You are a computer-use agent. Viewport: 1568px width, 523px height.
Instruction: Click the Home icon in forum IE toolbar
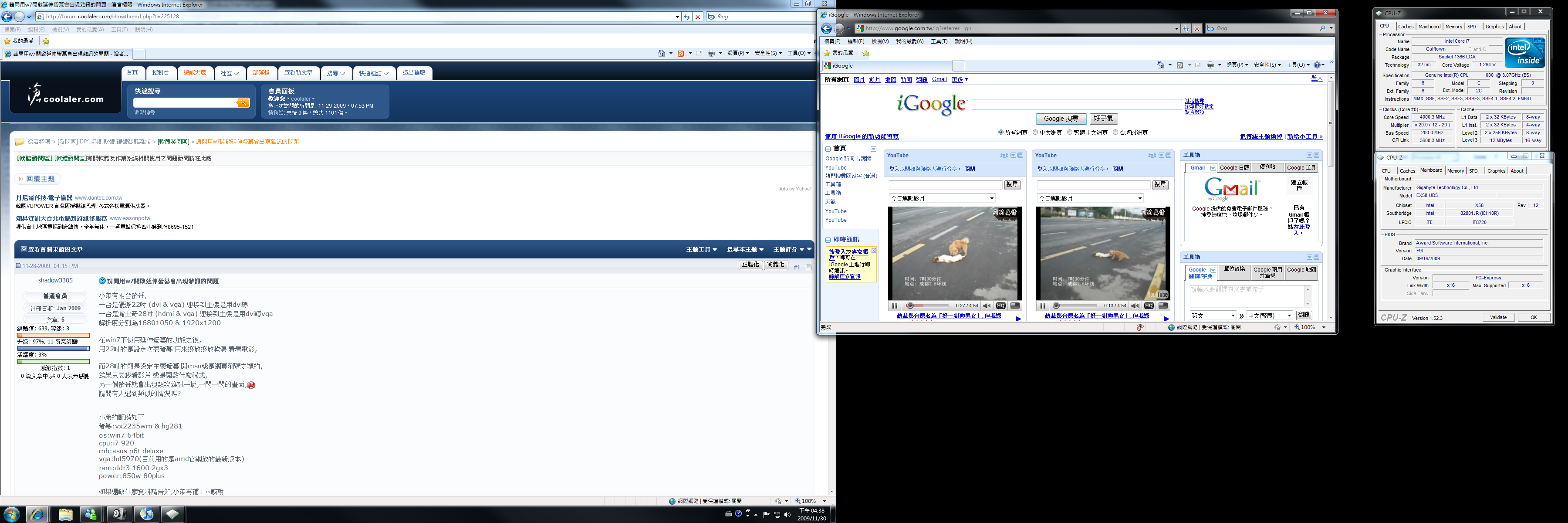[x=662, y=54]
